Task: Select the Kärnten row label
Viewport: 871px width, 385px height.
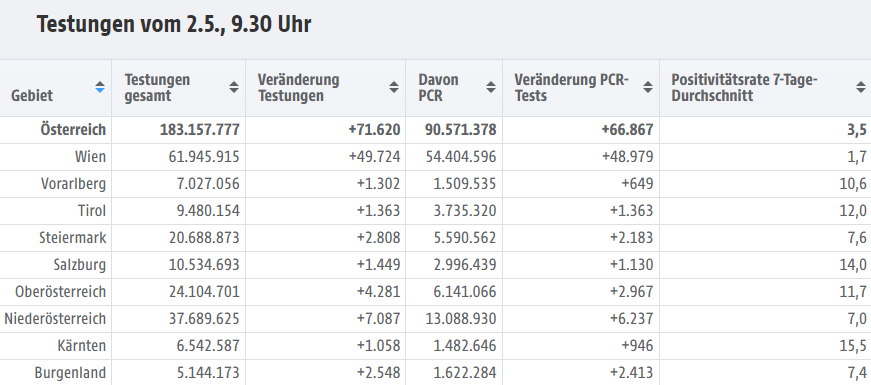Action: 82,346
